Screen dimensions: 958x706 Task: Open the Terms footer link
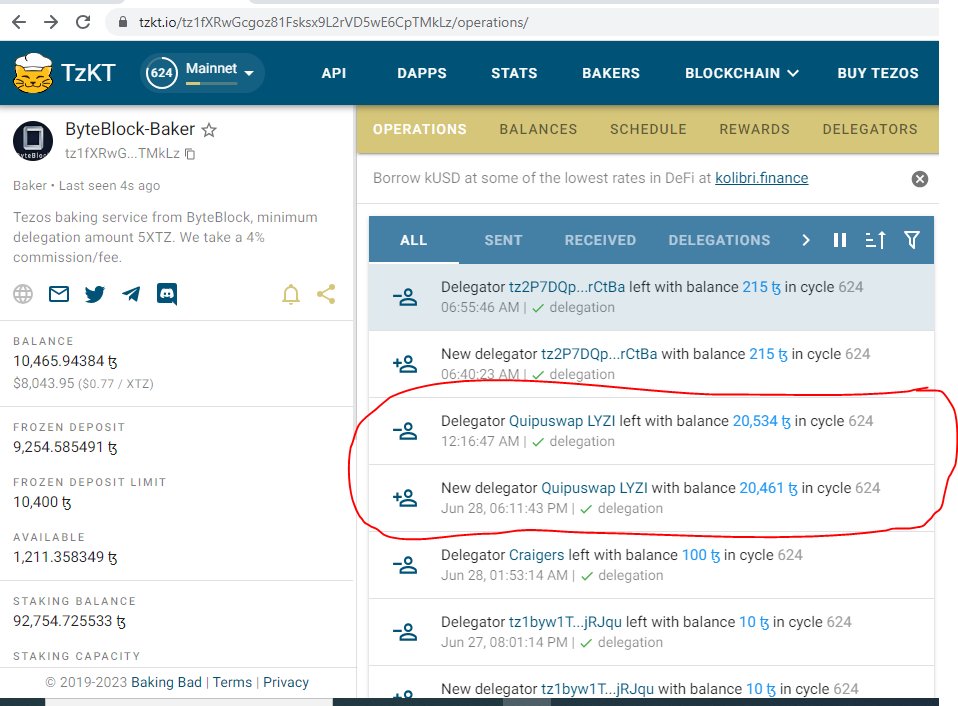point(232,682)
